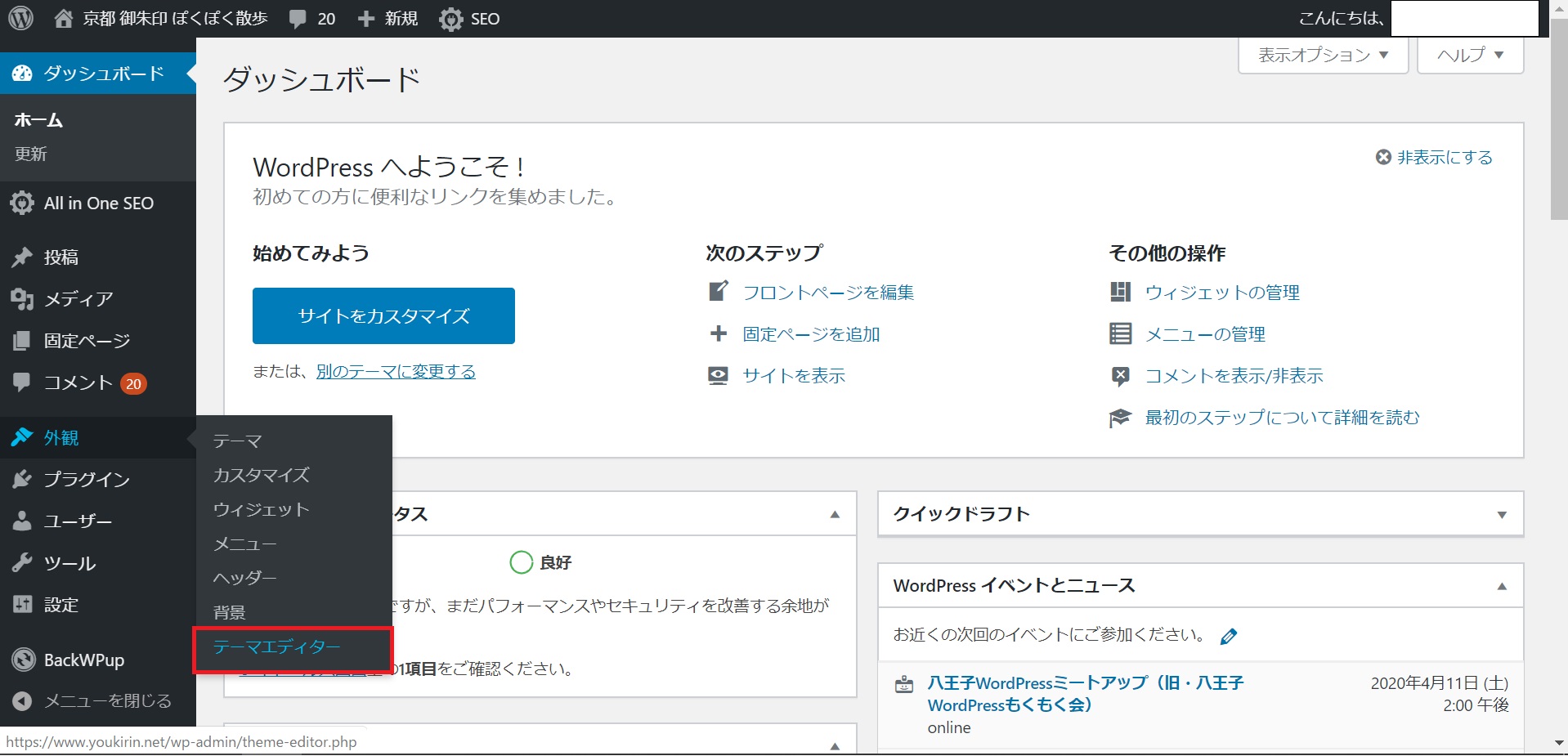Select テーマ in the 外観 submenu
This screenshot has height=756, width=1568.
point(237,441)
